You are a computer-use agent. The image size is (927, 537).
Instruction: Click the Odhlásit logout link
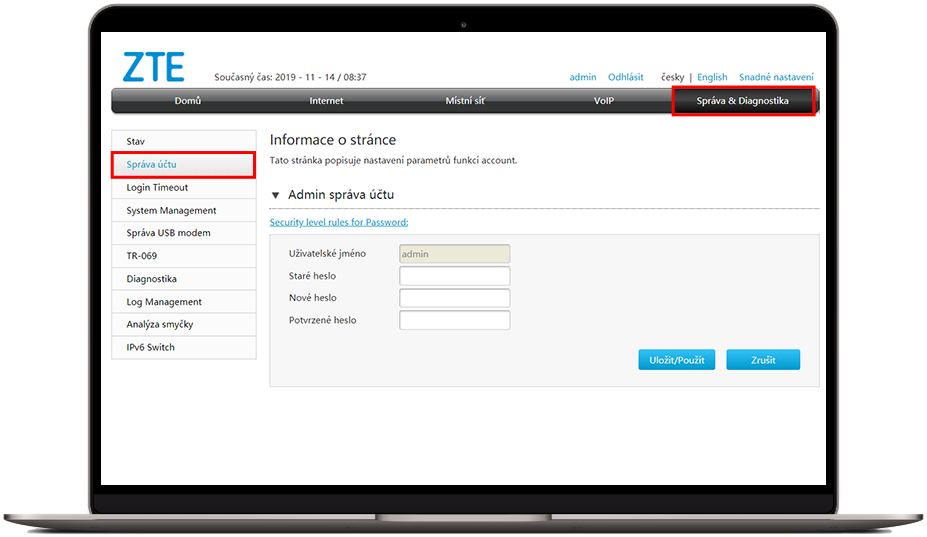click(626, 77)
